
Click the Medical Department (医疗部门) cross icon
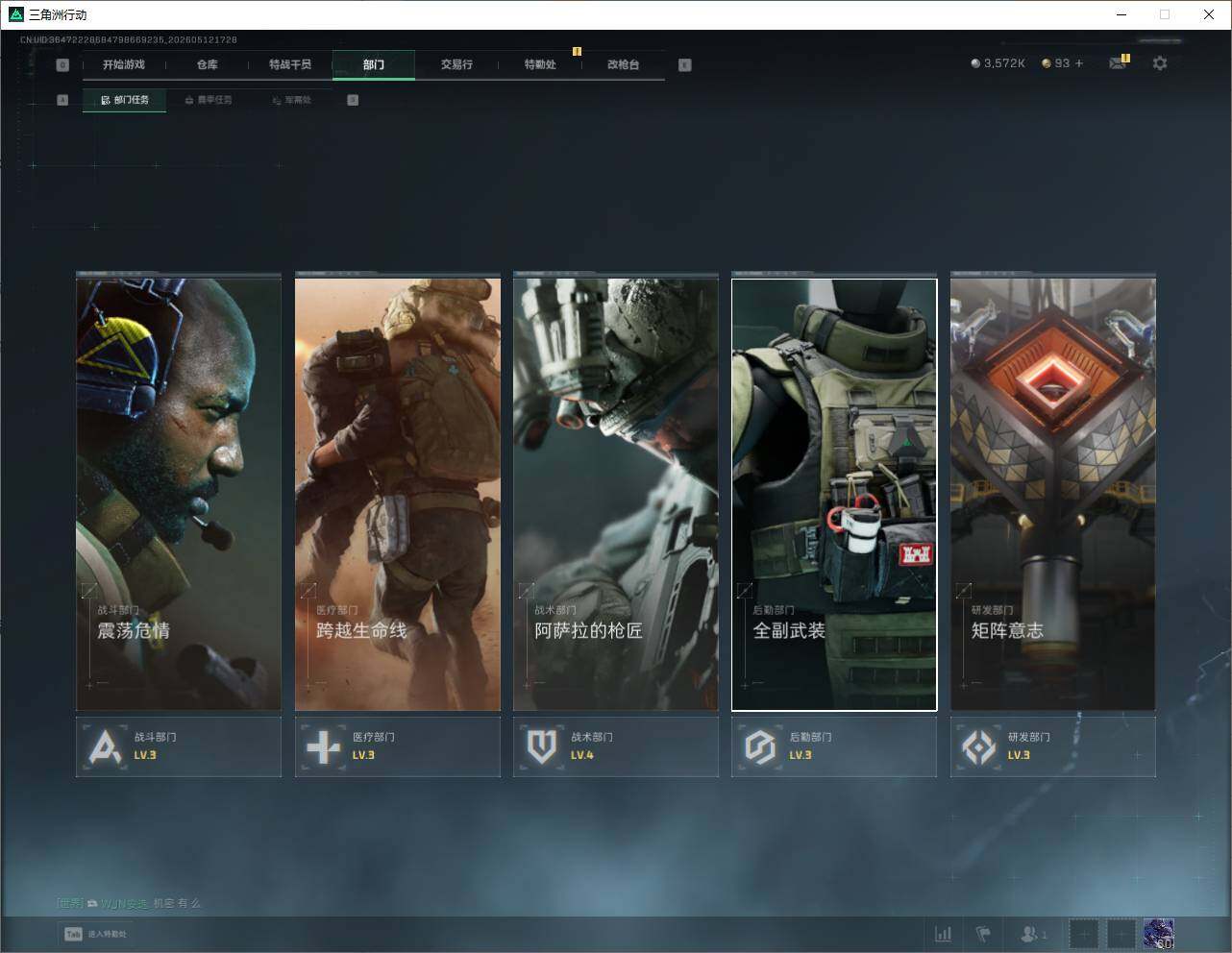click(x=323, y=746)
